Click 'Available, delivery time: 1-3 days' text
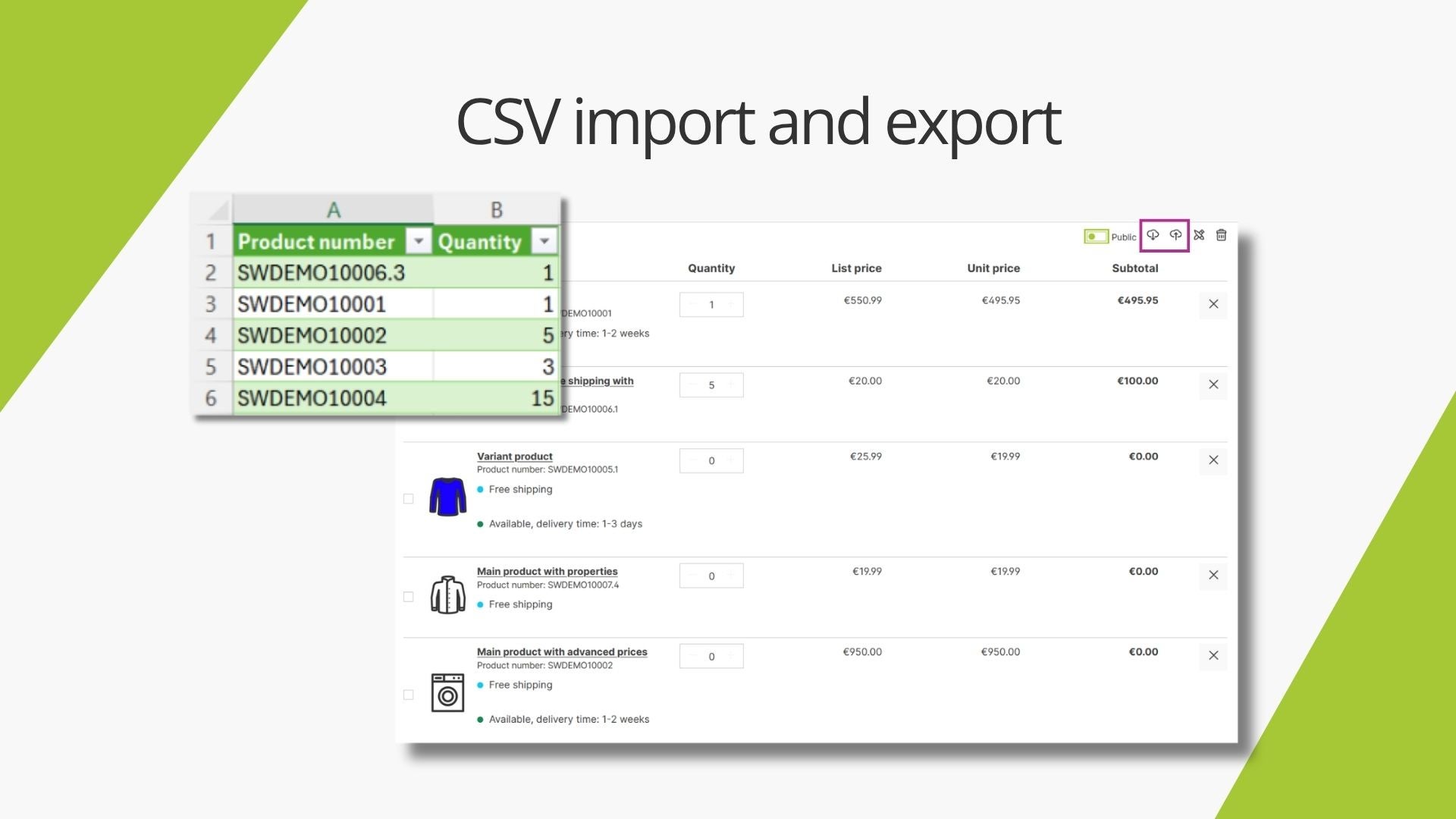The image size is (1456, 819). point(566,524)
